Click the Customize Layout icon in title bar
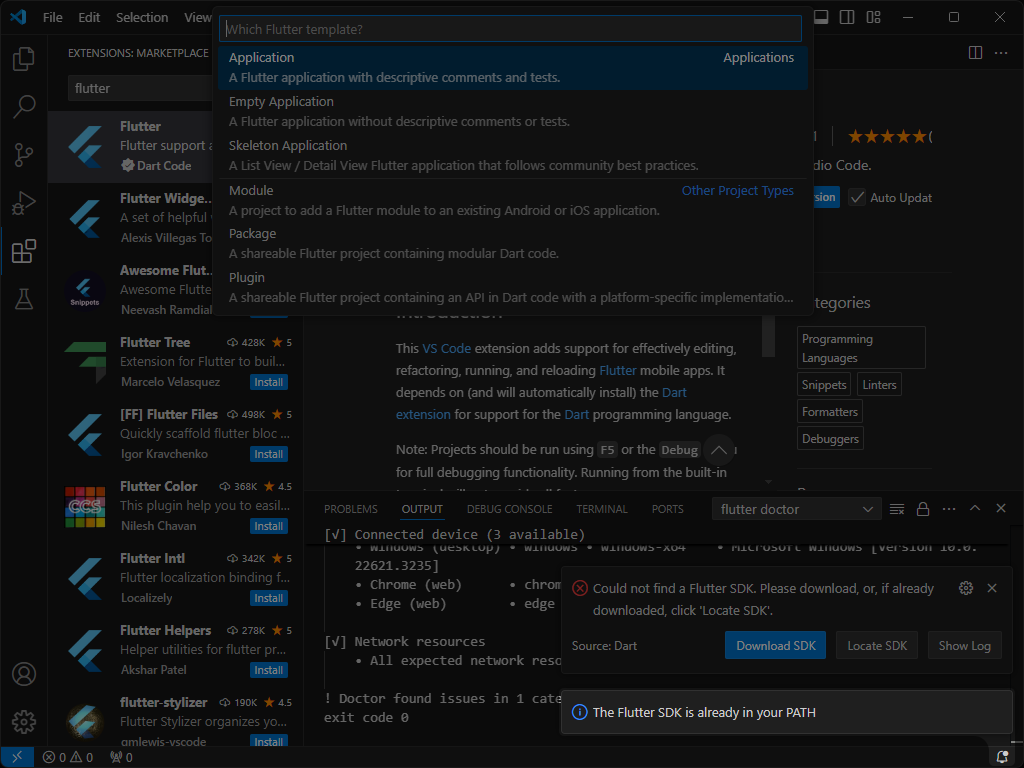The height and width of the screenshot is (768, 1024). click(873, 17)
